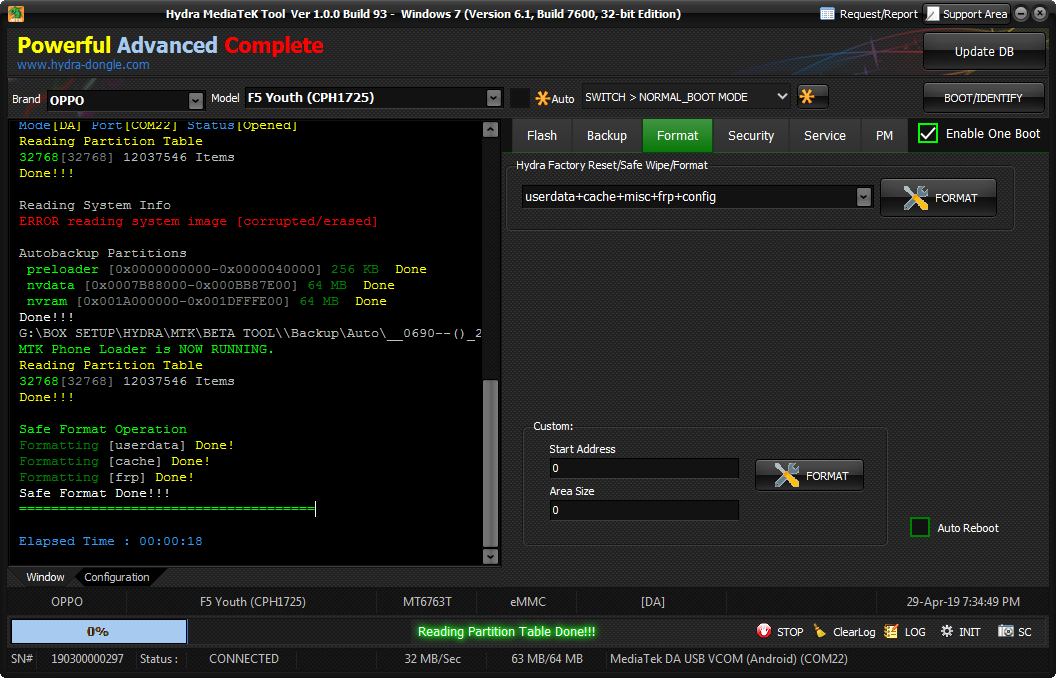Click 'Formatting [frp] Done!' log line
Image resolution: width=1056 pixels, height=678 pixels.
coord(106,477)
